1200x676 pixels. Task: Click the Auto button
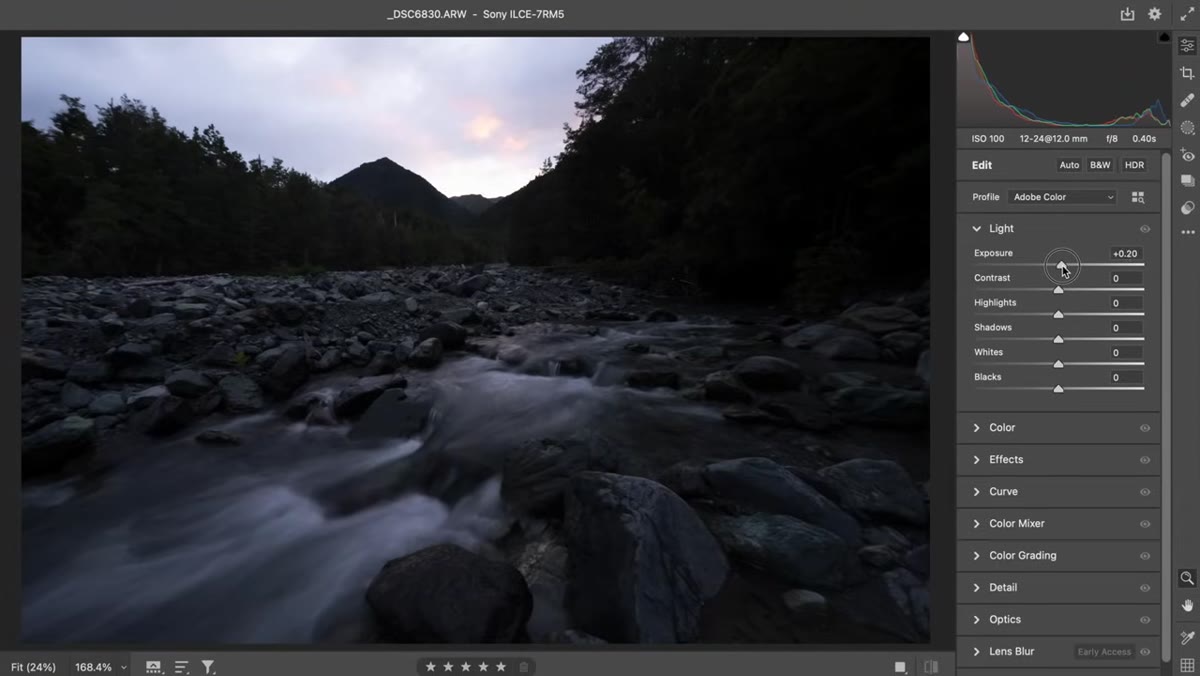tap(1069, 165)
